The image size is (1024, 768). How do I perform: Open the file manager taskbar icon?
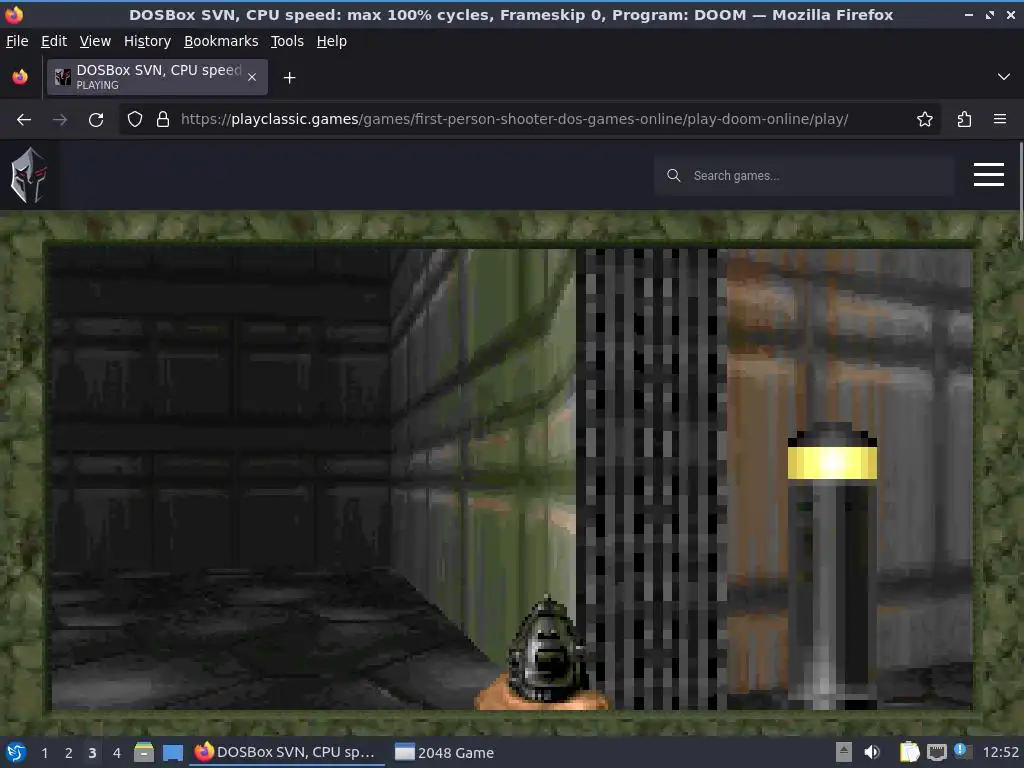144,752
